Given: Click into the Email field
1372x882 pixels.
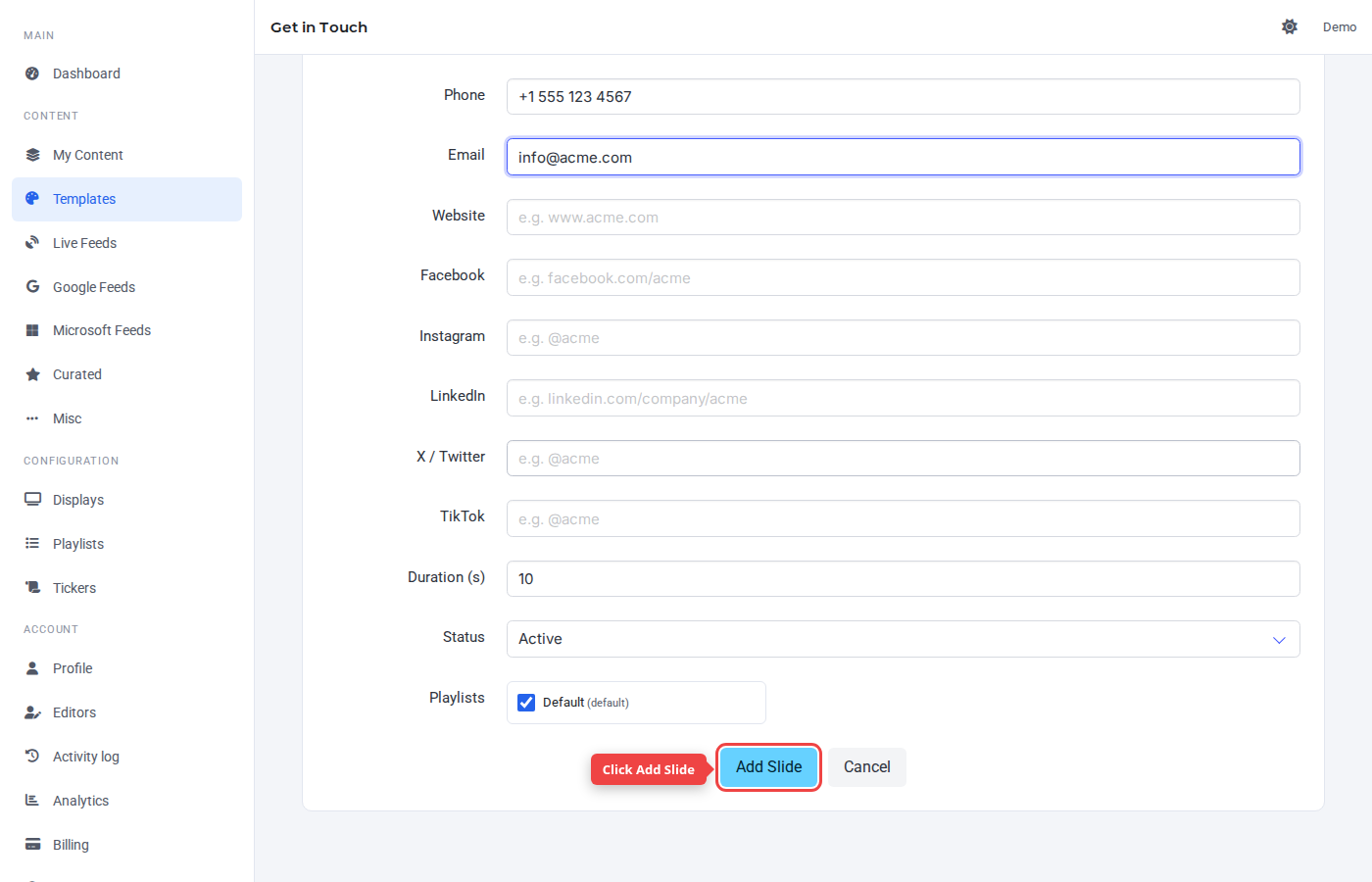Looking at the screenshot, I should [x=903, y=157].
